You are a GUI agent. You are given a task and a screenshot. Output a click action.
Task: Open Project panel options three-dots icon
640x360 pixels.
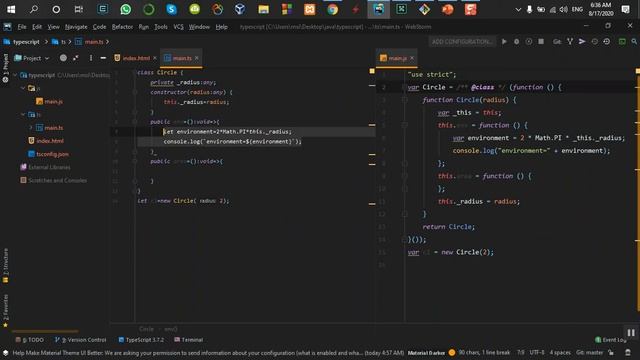(91, 58)
